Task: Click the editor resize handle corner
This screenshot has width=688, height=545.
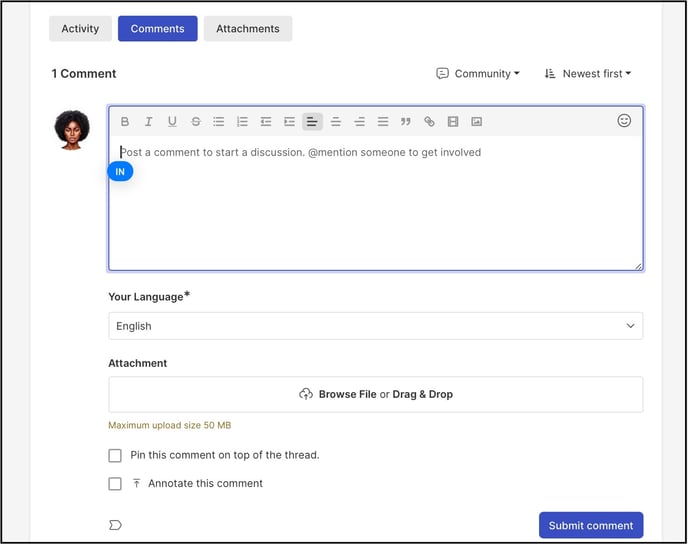Action: [x=638, y=266]
